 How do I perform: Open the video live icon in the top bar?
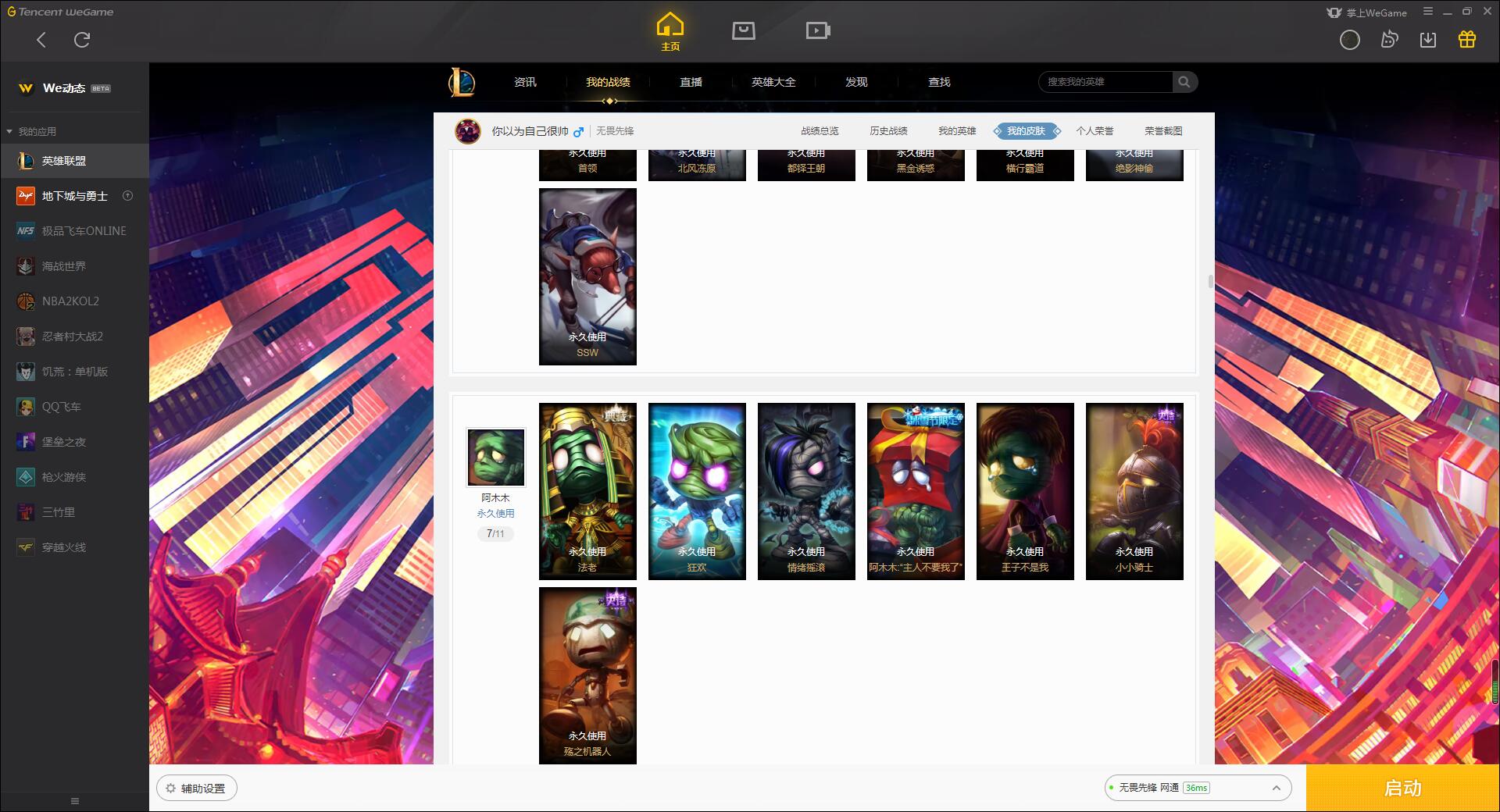coord(818,30)
